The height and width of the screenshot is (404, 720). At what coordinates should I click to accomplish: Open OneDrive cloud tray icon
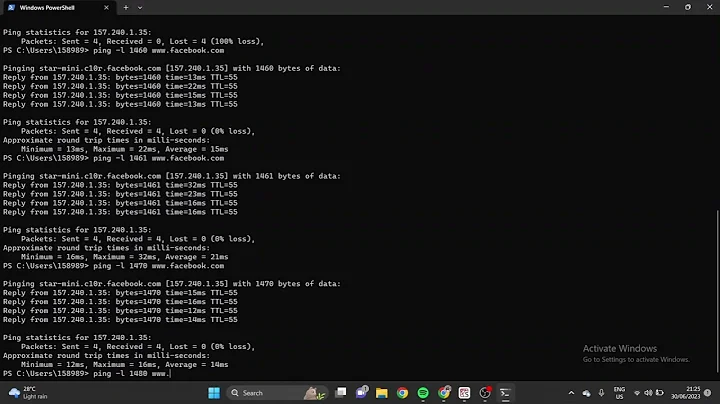(x=586, y=393)
